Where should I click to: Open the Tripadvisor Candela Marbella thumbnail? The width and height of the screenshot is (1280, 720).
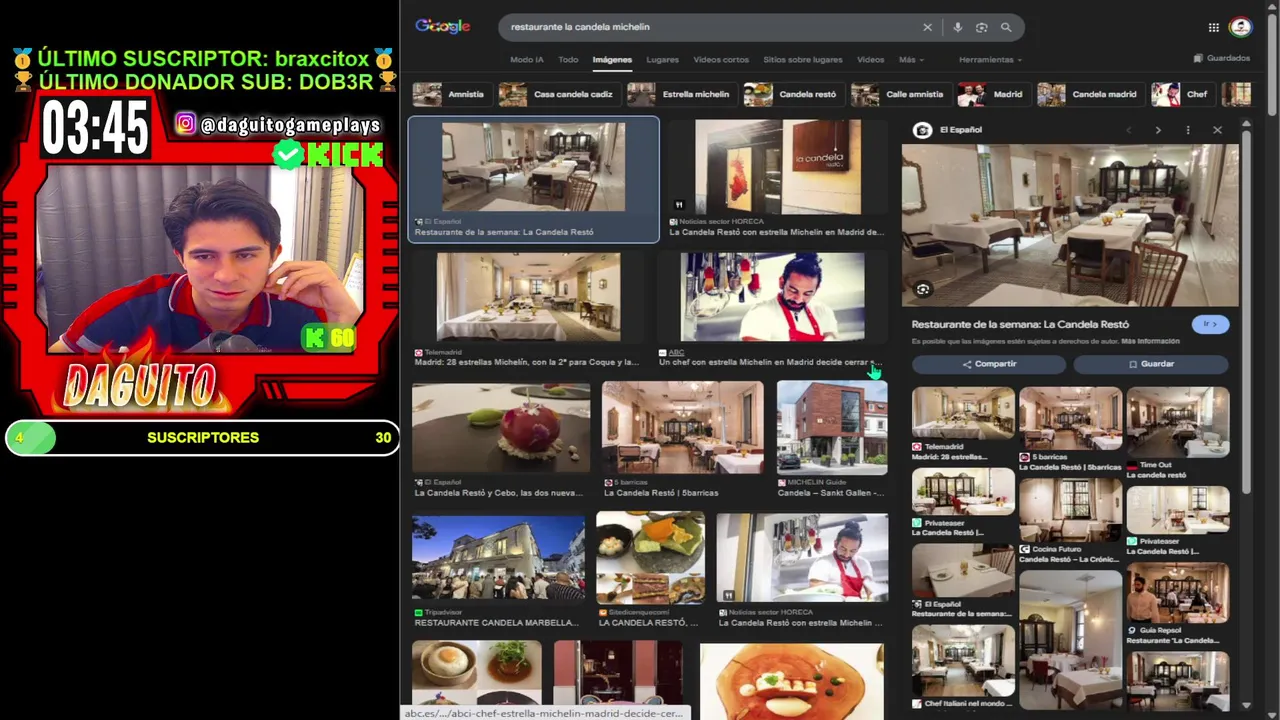pyautogui.click(x=498, y=558)
